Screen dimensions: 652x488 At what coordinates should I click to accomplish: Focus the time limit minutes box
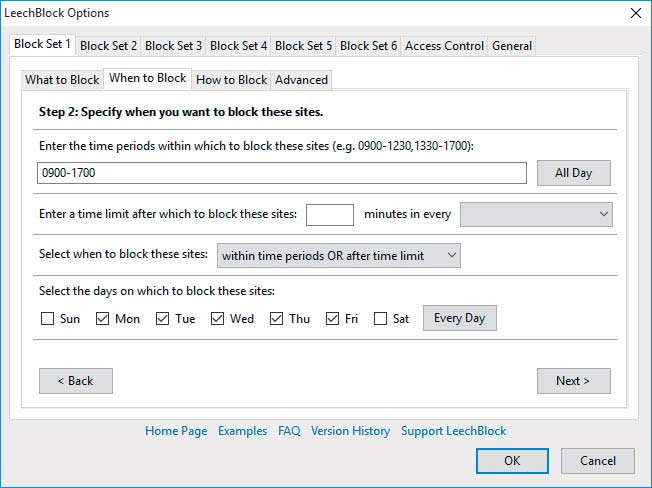330,214
